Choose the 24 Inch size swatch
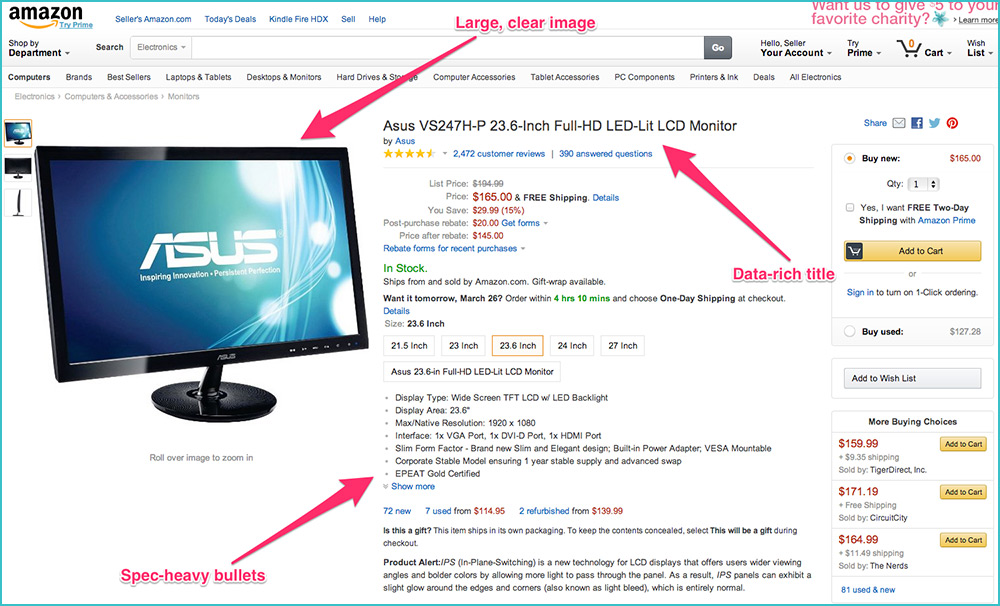1000x606 pixels. click(x=572, y=346)
